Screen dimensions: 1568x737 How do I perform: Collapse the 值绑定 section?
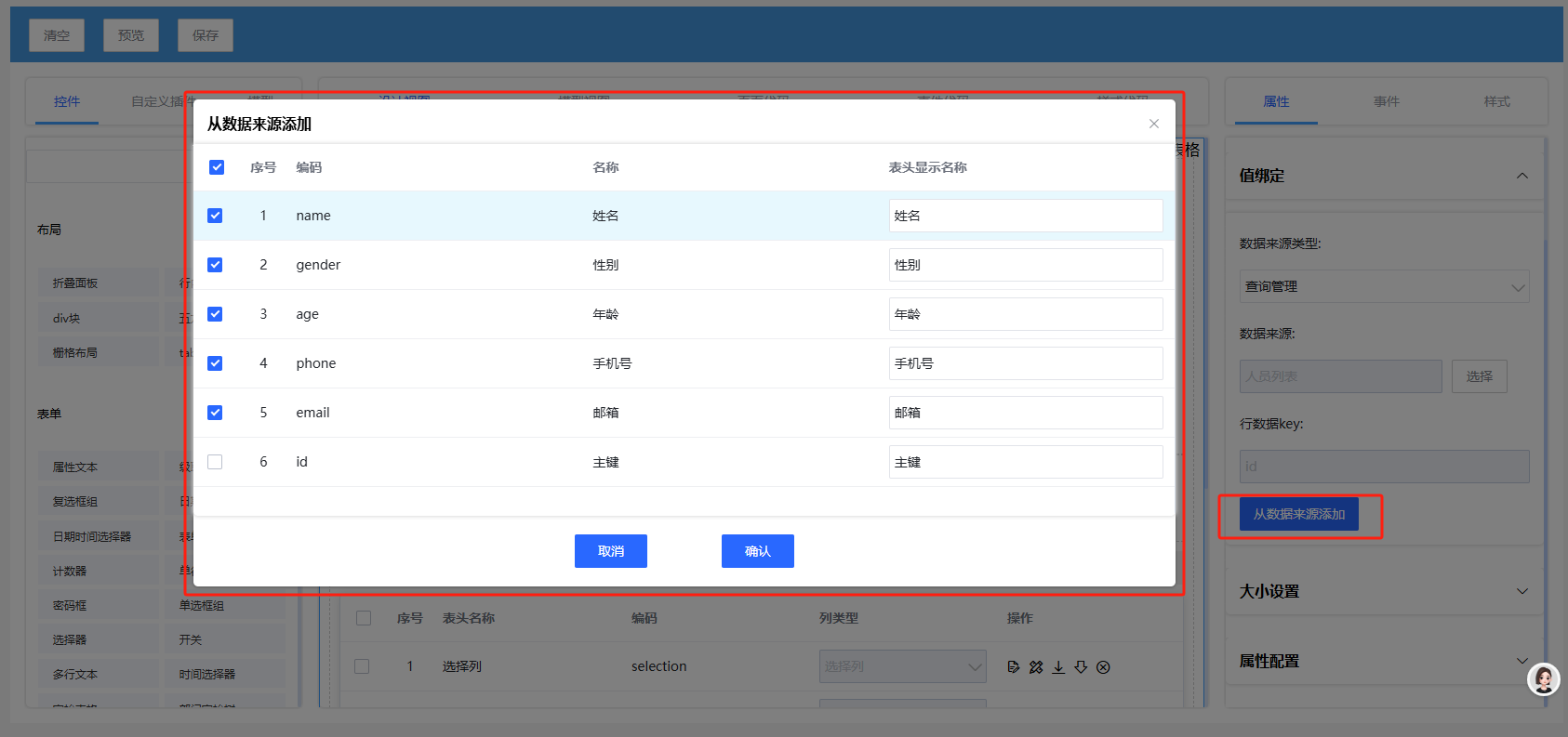point(1521,176)
